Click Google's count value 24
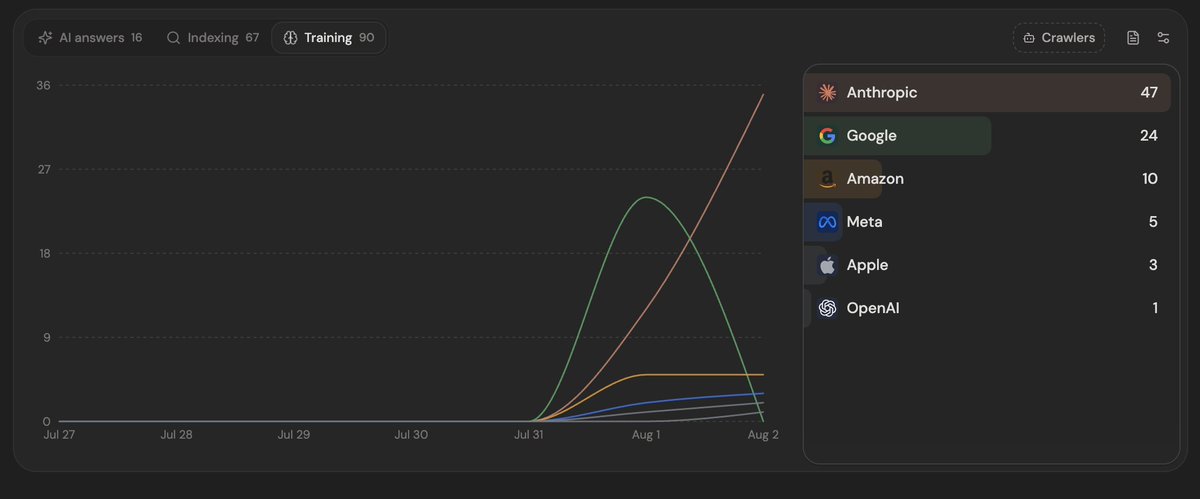This screenshot has width=1200, height=499. coord(1149,136)
